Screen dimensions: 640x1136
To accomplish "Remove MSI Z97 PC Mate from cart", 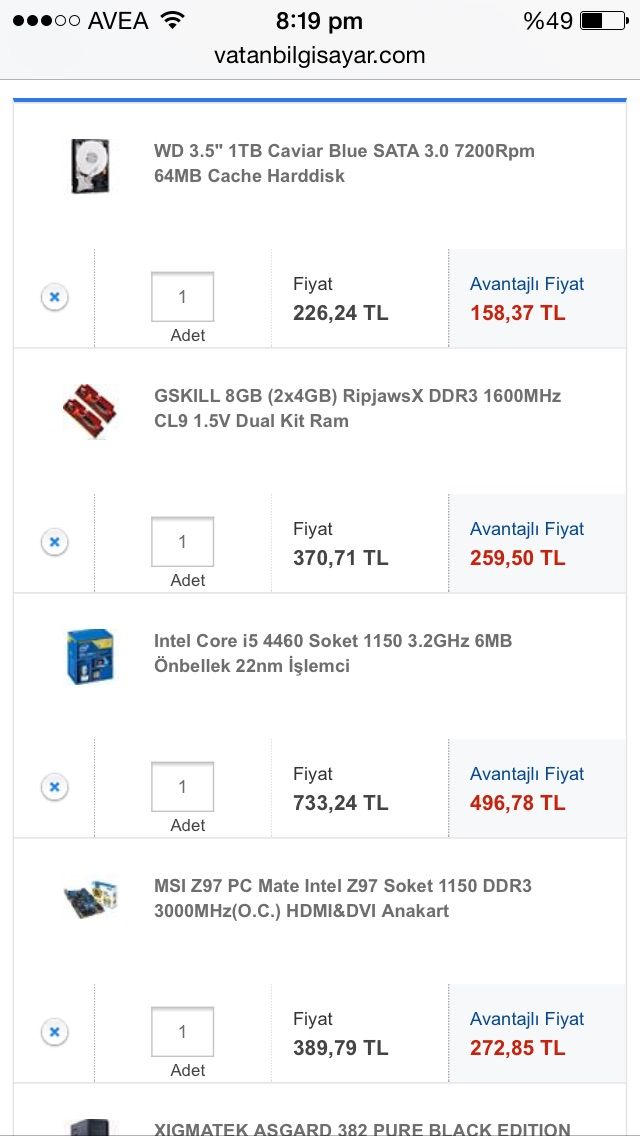I will click(55, 1032).
